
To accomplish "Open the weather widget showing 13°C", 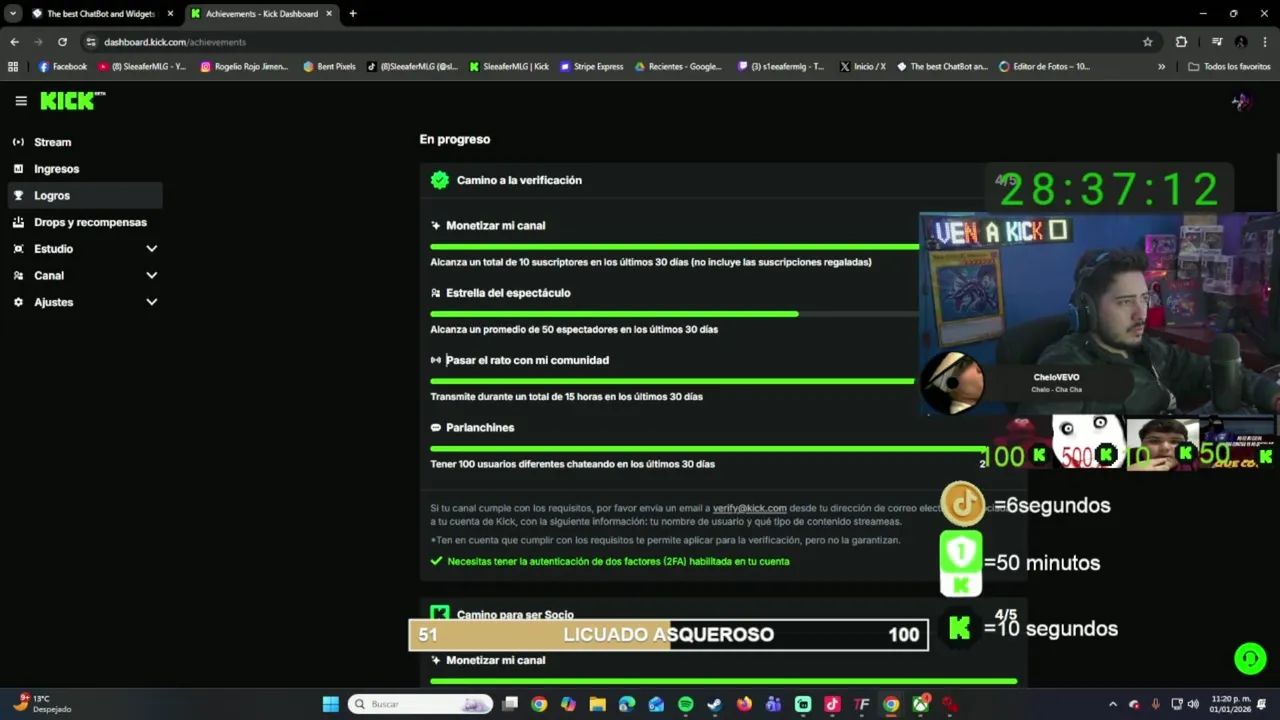I will (x=43, y=704).
